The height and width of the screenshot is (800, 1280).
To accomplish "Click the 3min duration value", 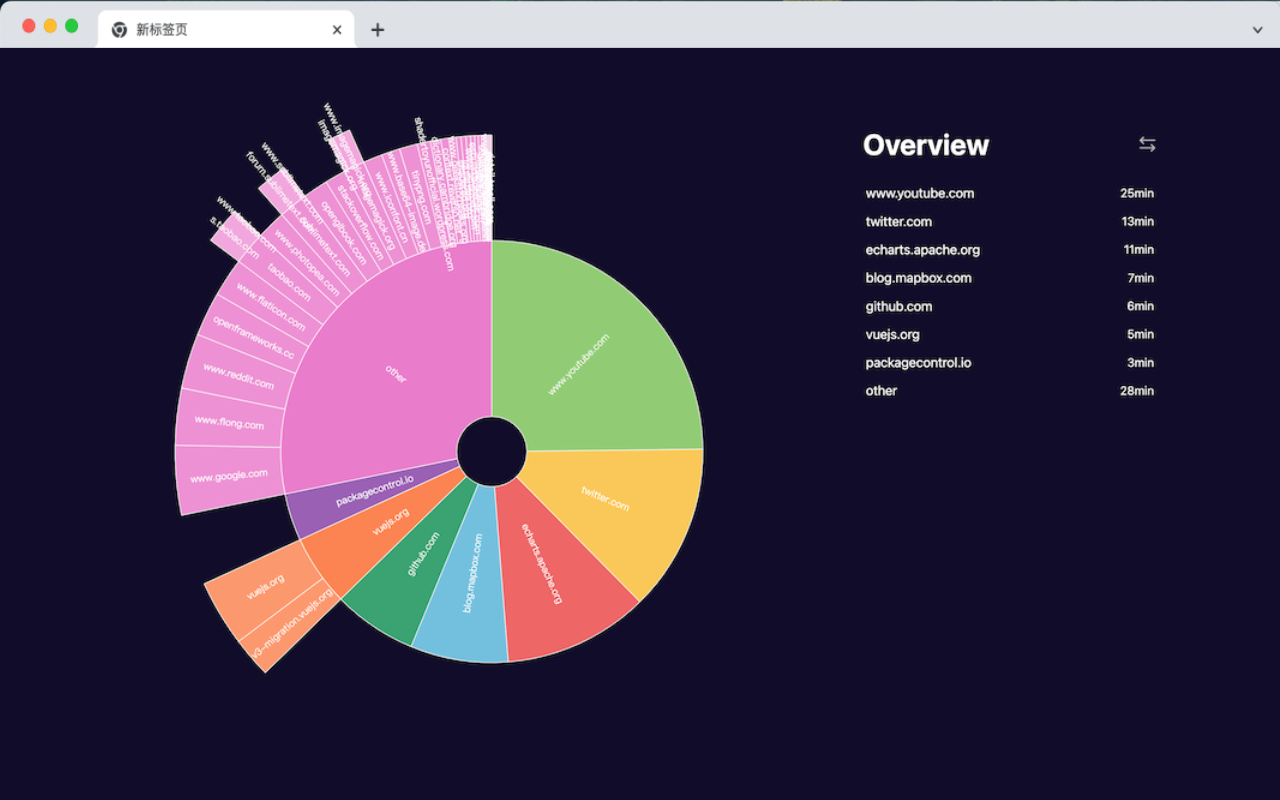I will pos(1141,363).
